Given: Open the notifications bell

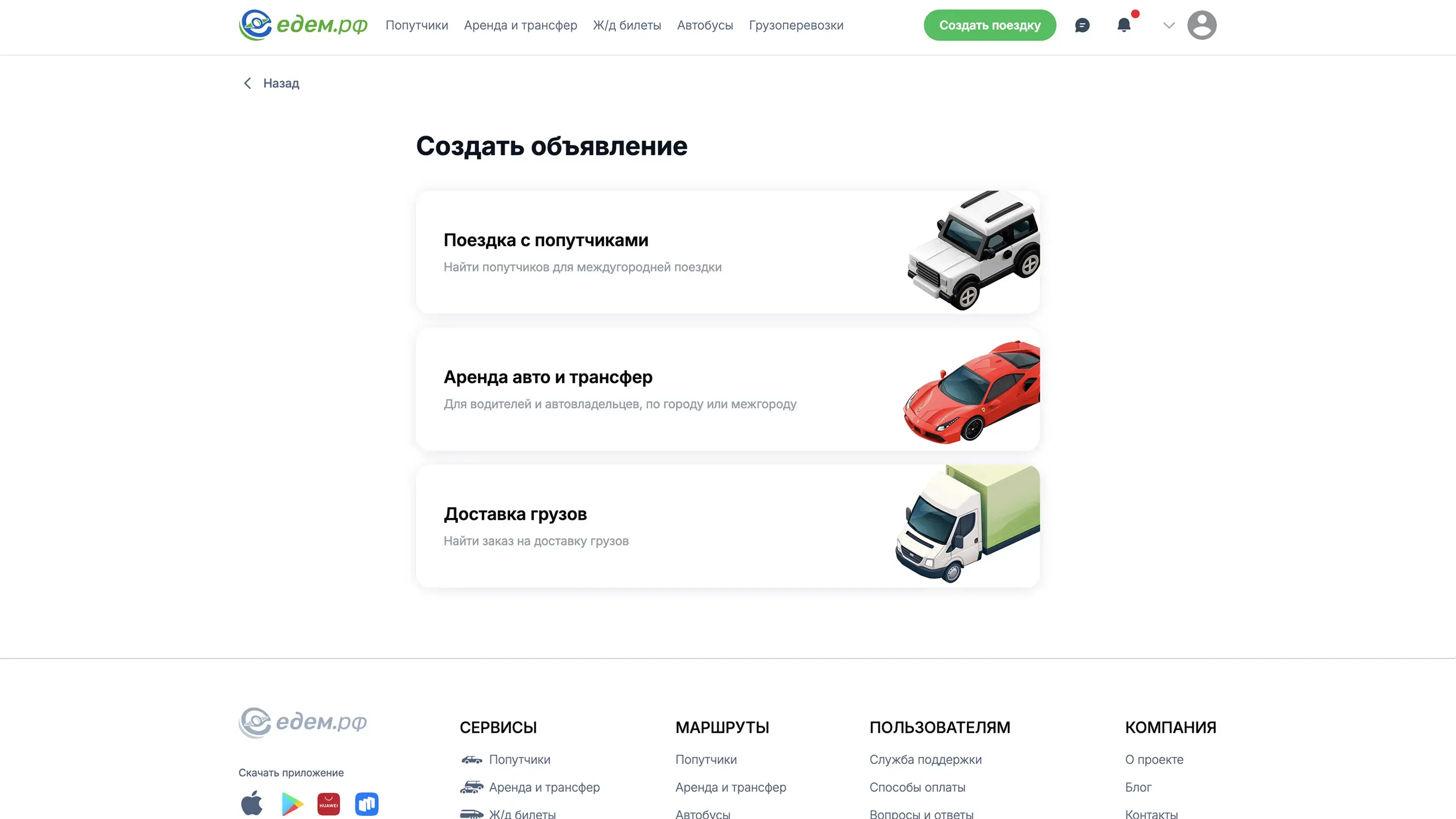Looking at the screenshot, I should [1124, 25].
